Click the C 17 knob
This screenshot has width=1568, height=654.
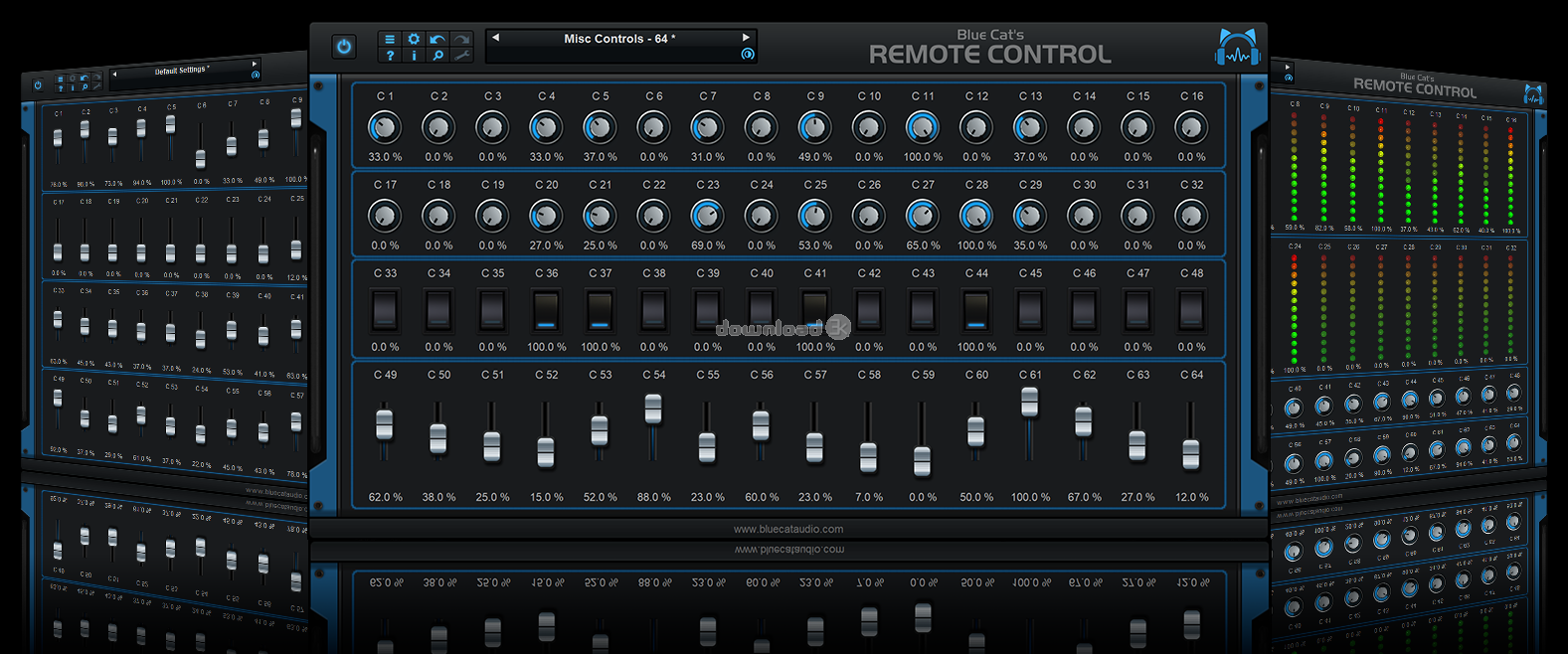[385, 216]
